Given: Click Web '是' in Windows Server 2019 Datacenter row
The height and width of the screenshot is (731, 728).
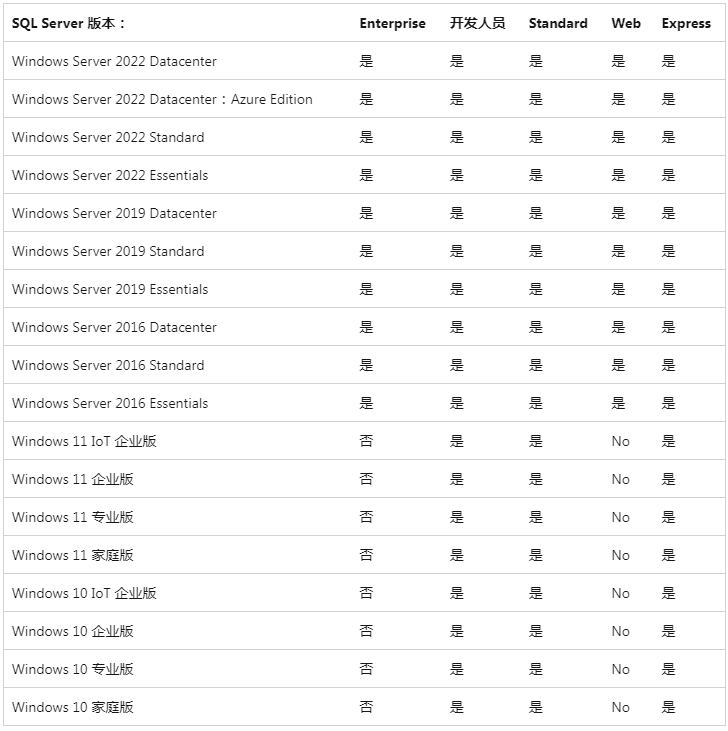Looking at the screenshot, I should pos(618,213).
